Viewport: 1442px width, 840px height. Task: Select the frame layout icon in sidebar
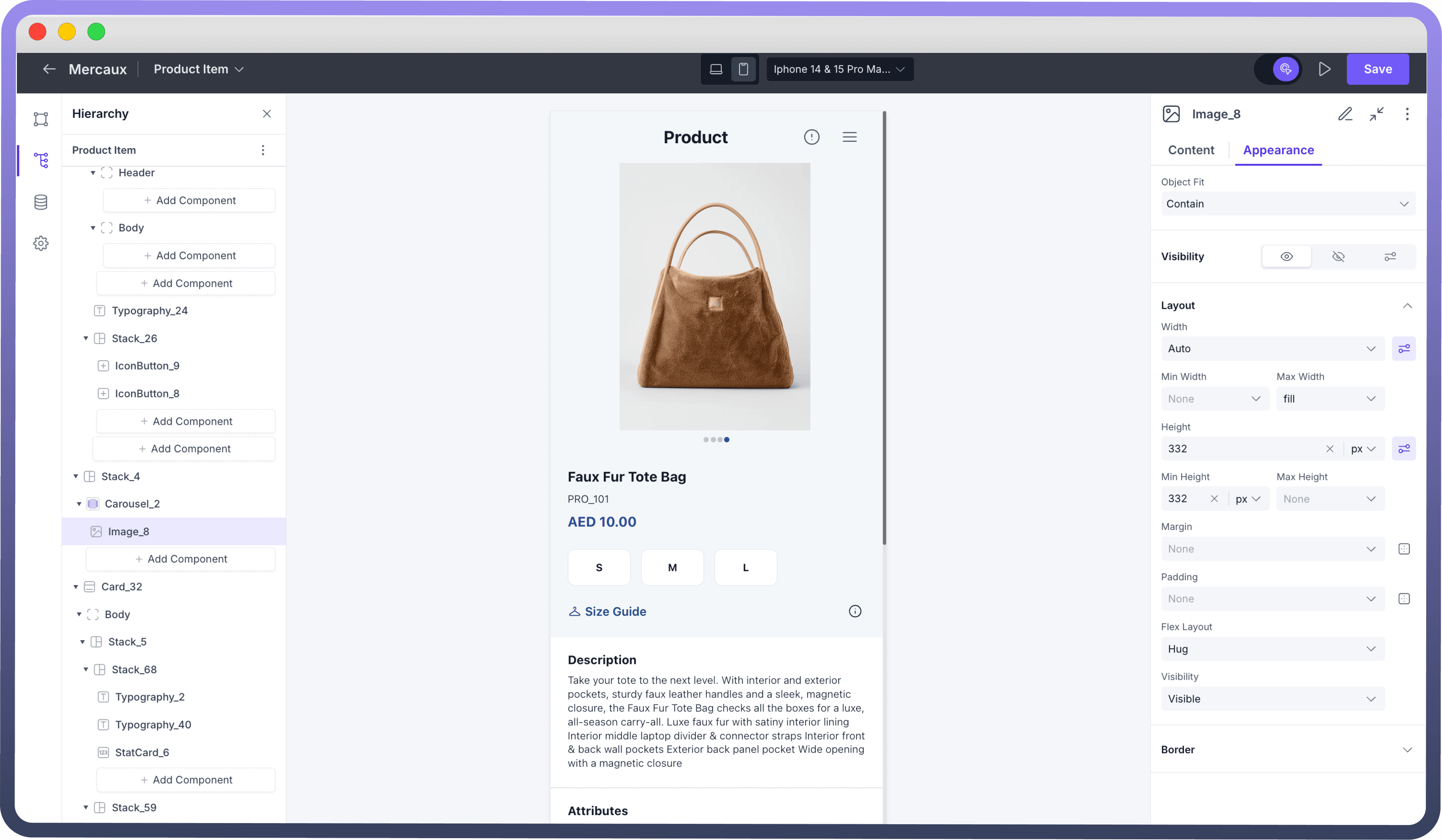(x=41, y=119)
